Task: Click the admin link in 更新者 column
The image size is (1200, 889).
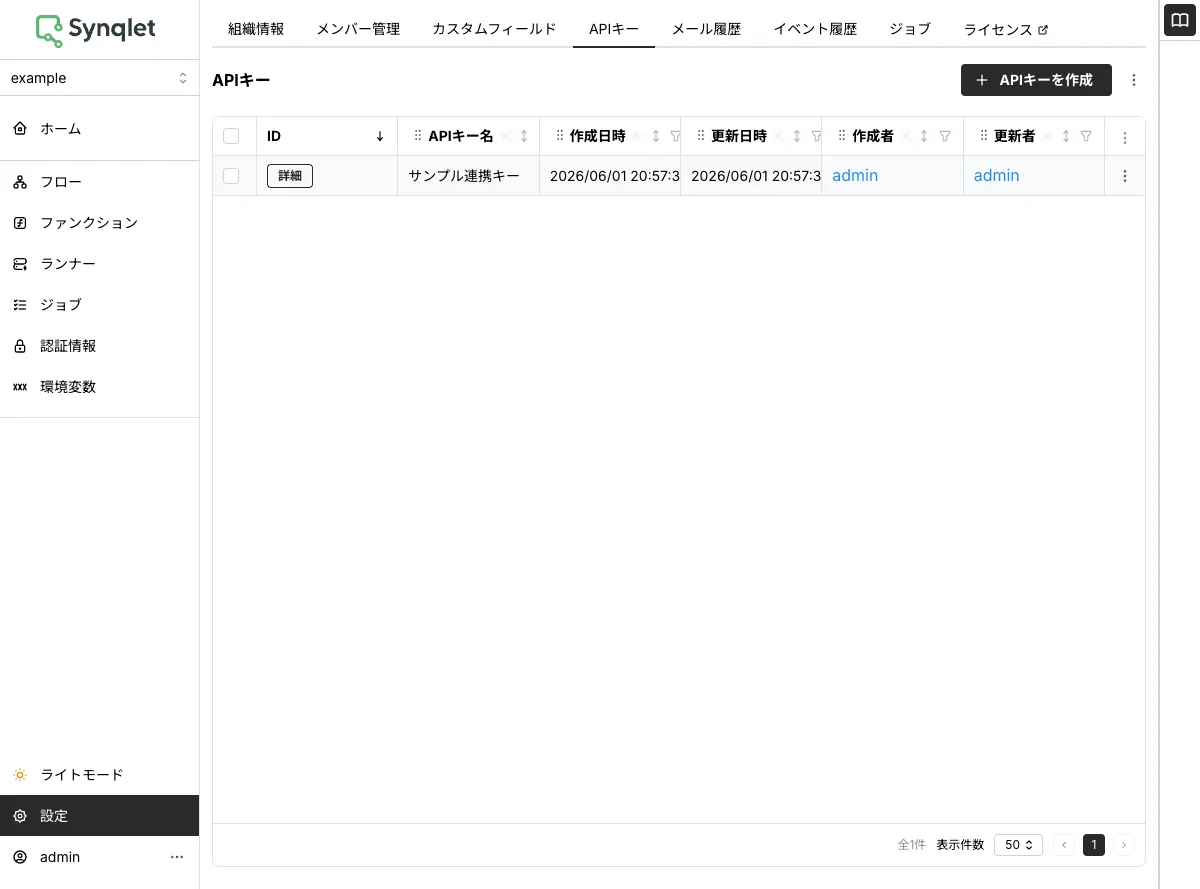Action: [x=997, y=176]
